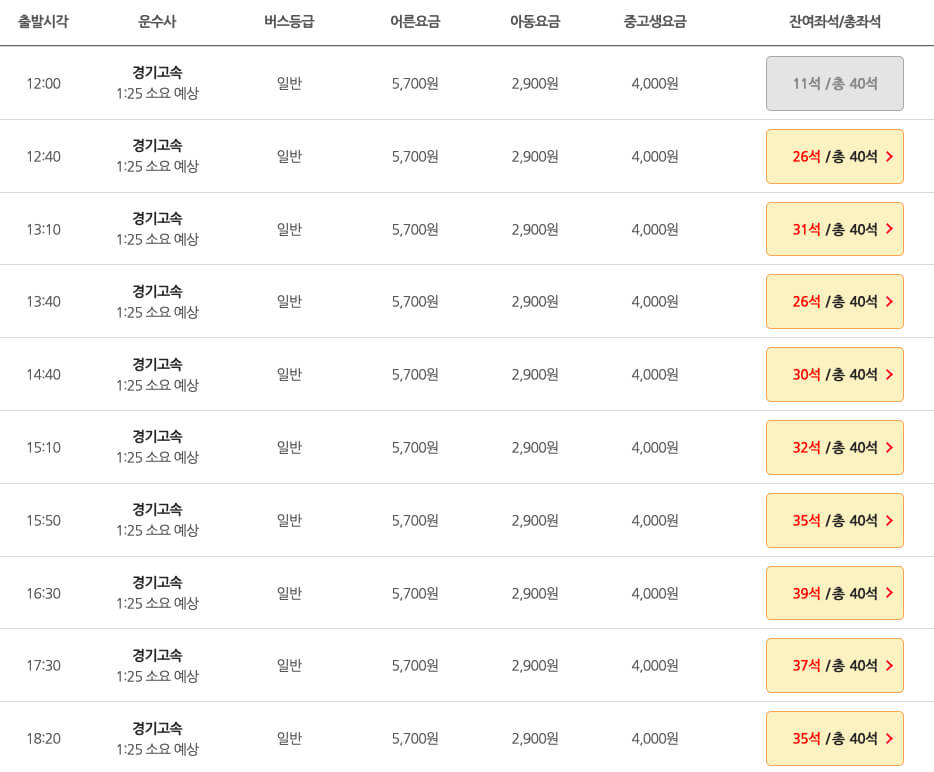Click the chevron icon beside 31석 for 13:10
The image size is (934, 772).
click(891, 229)
